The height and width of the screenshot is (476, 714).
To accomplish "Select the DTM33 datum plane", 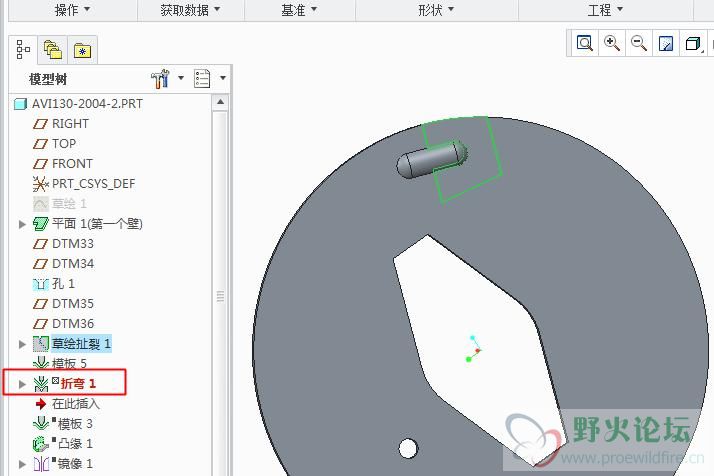I will pos(73,244).
